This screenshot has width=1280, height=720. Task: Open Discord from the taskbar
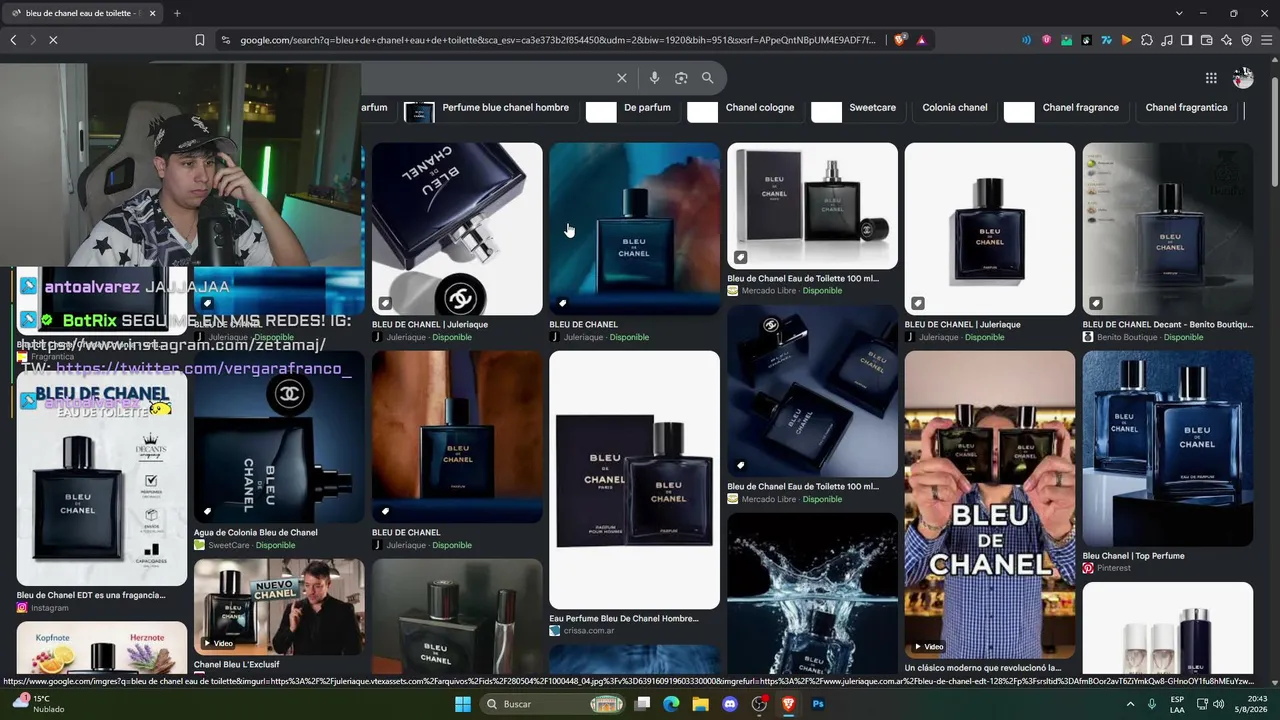coord(730,704)
